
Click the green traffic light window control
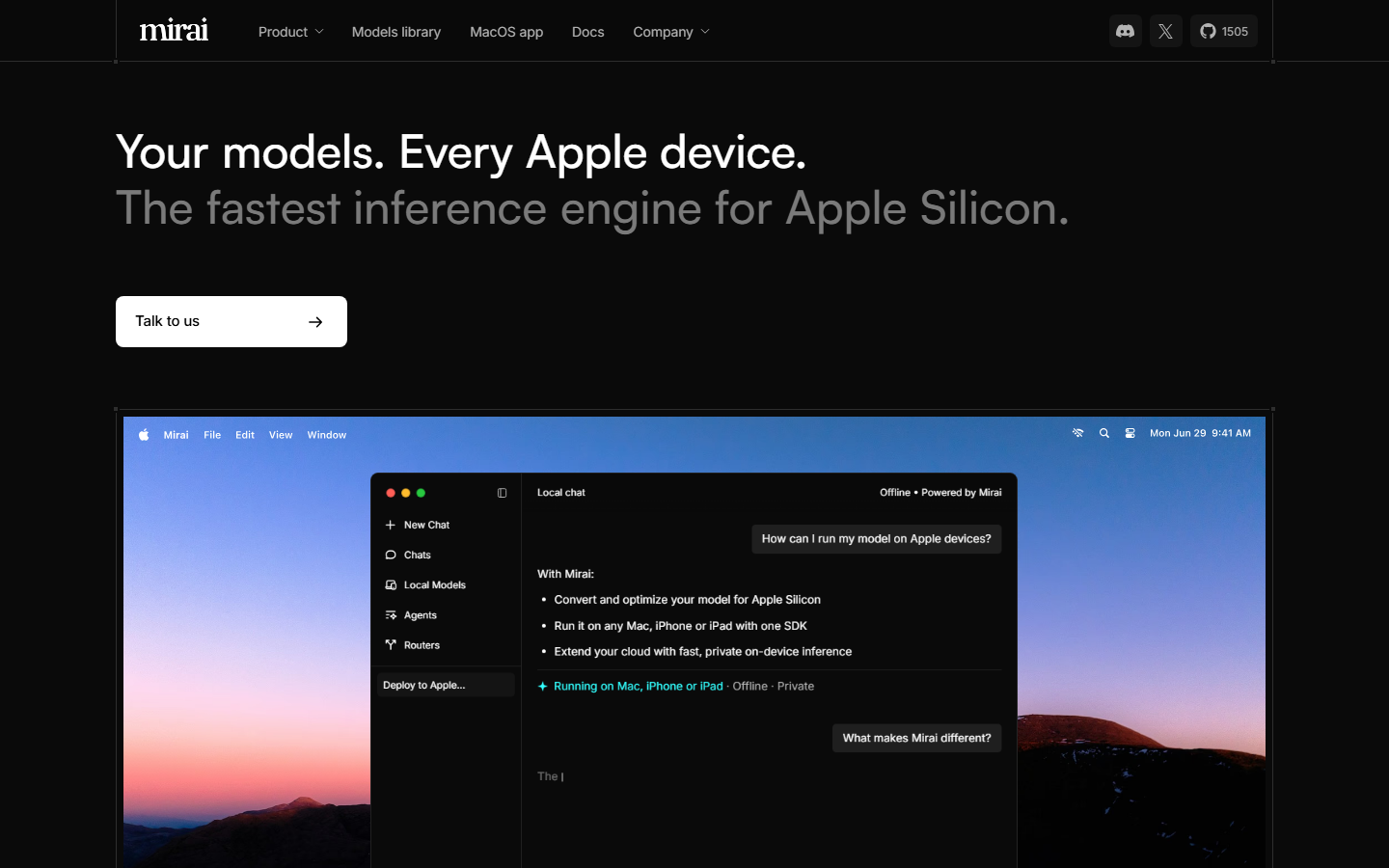point(420,492)
